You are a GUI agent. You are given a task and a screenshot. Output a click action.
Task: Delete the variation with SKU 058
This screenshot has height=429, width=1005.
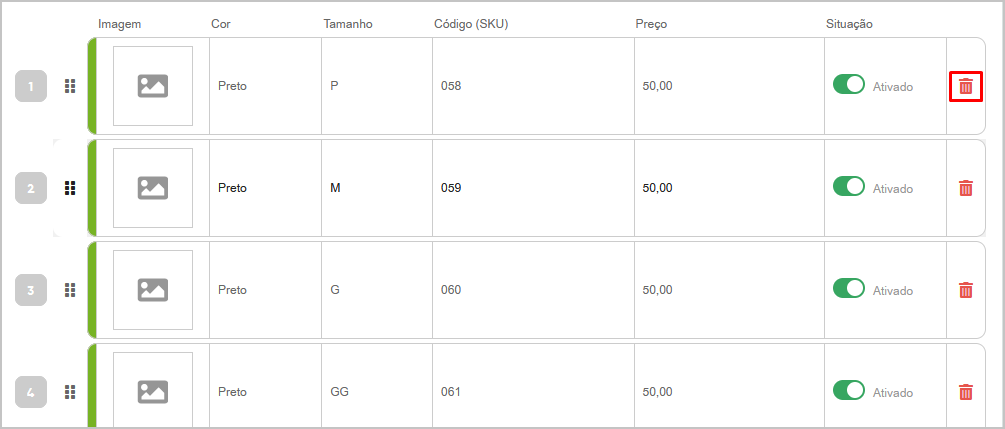[965, 86]
